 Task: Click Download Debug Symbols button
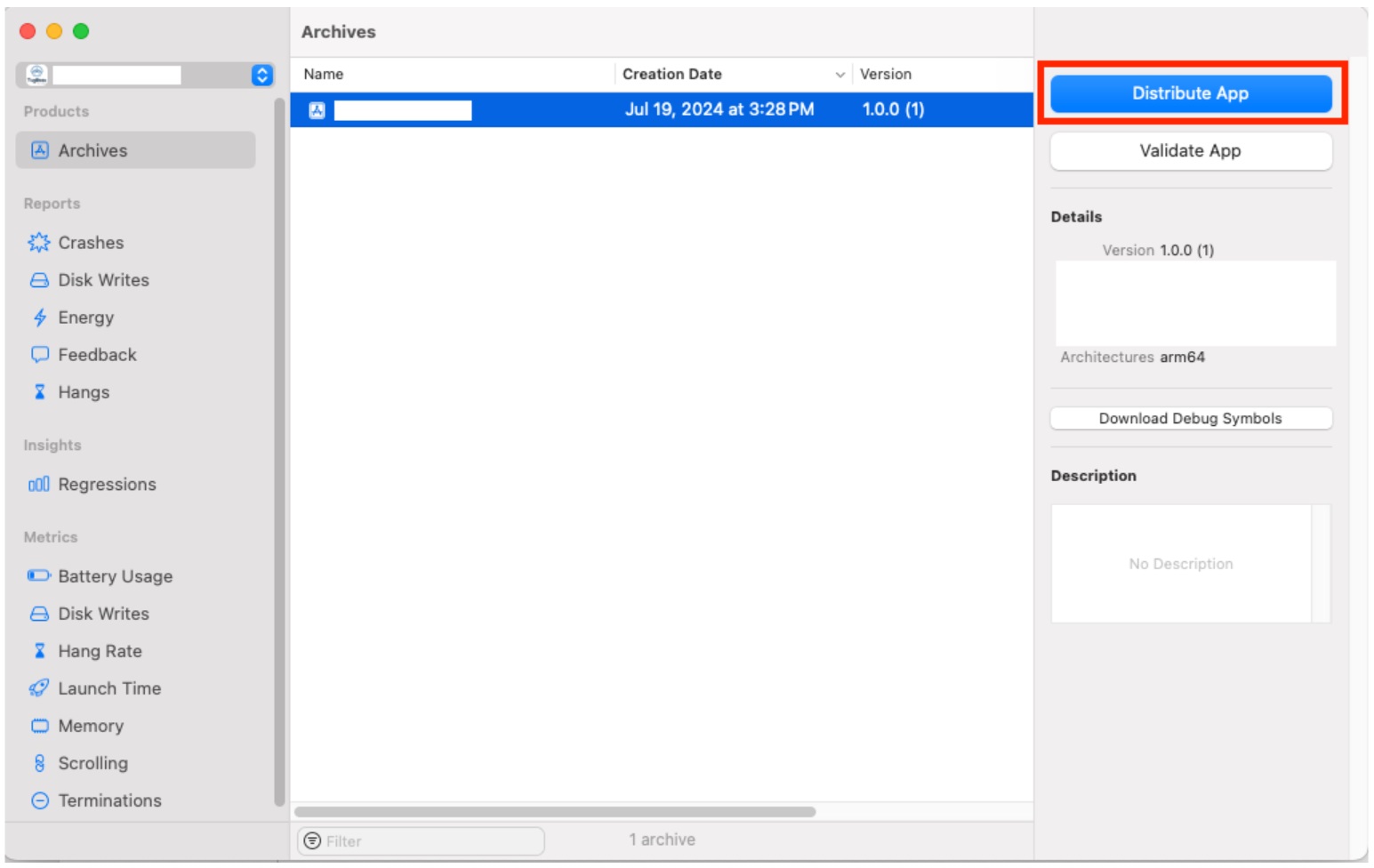pyautogui.click(x=1190, y=419)
